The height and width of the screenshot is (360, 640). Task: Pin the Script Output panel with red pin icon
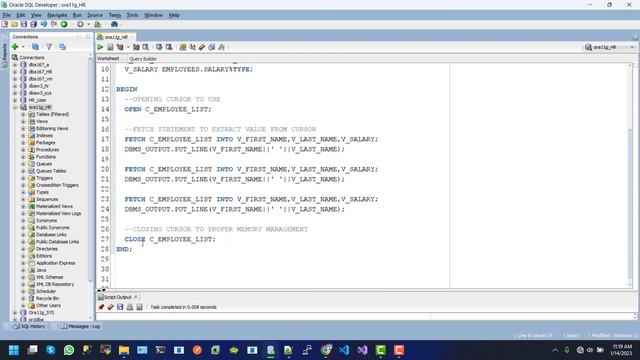point(101,307)
